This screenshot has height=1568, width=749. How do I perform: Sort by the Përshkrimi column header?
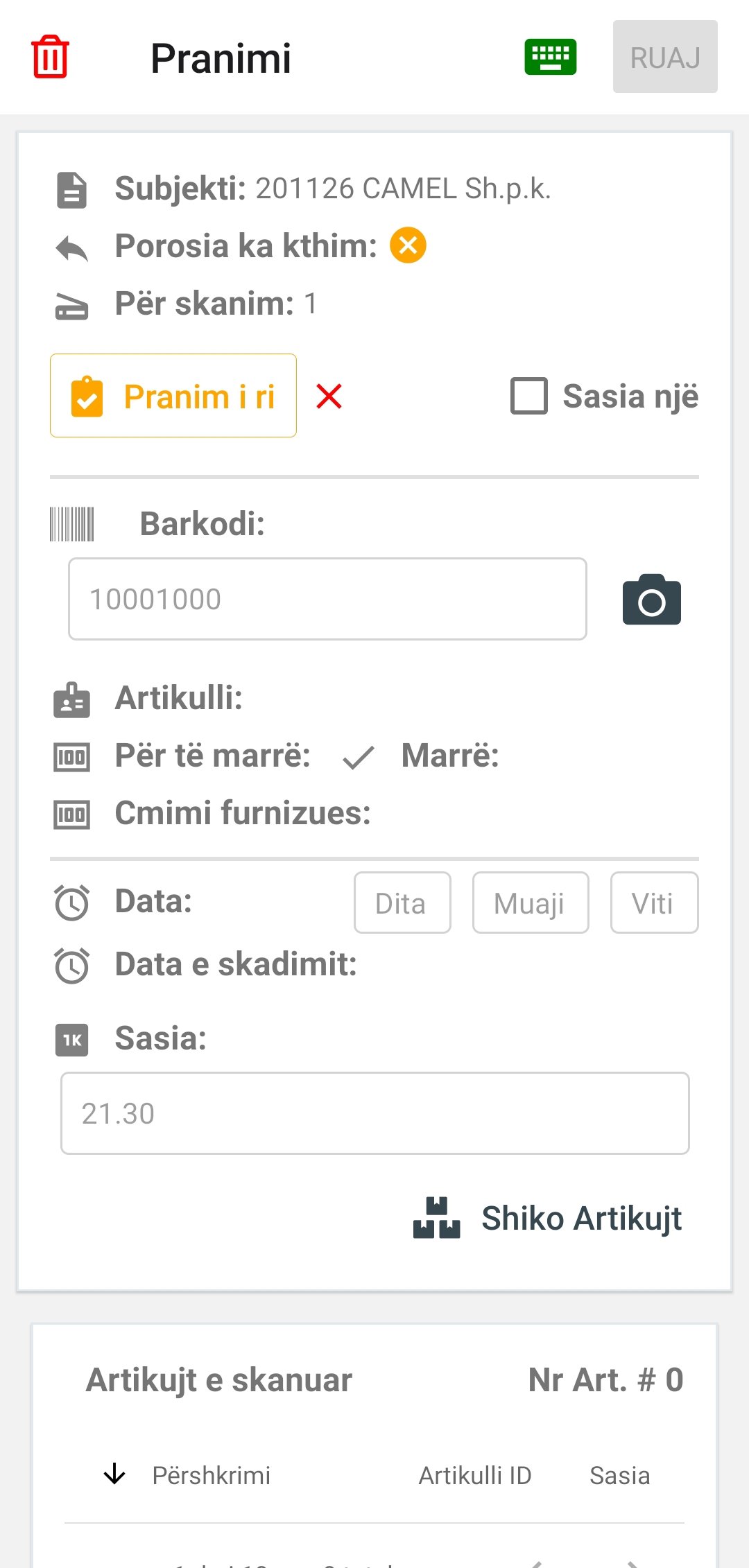pos(211,1475)
